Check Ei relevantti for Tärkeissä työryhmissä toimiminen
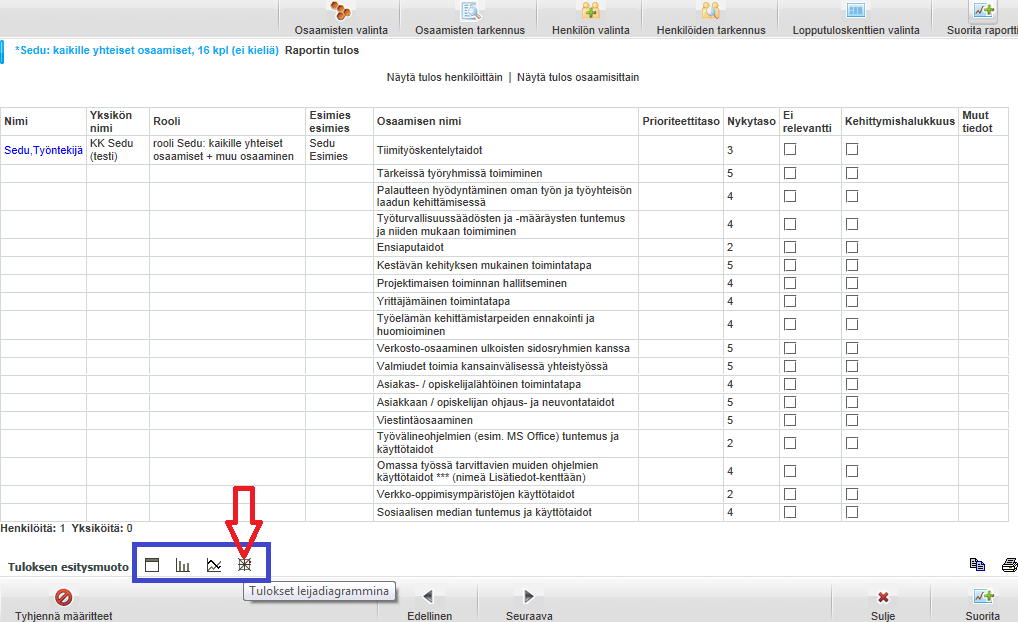Screen dimensions: 1018x622 pyautogui.click(x=789, y=173)
